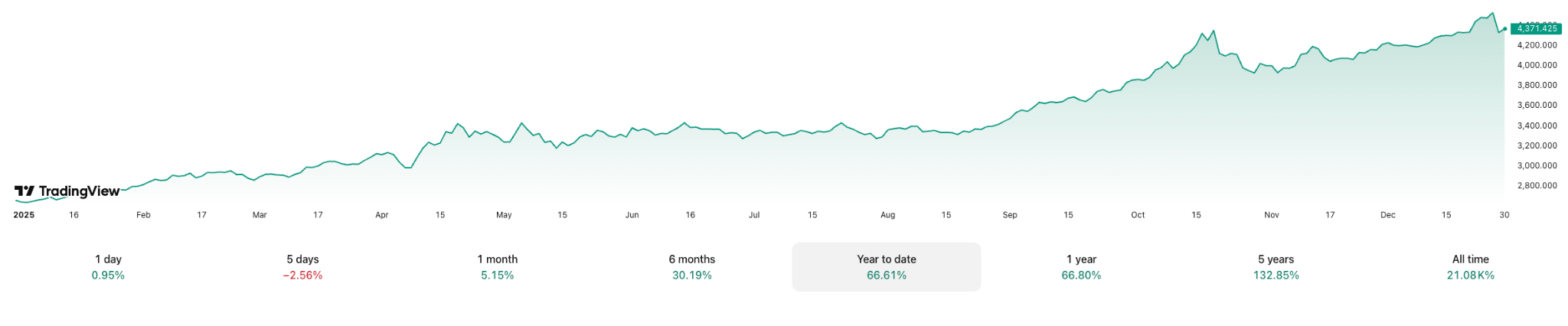
Task: Select the 1 day range tab
Action: point(108,267)
